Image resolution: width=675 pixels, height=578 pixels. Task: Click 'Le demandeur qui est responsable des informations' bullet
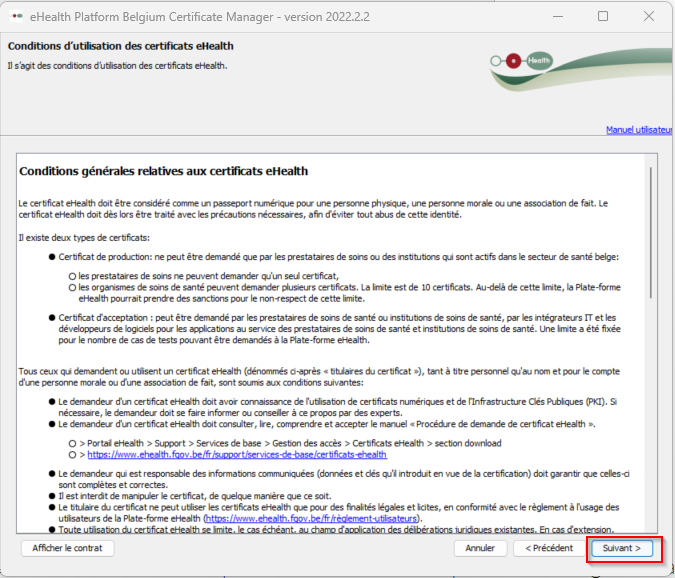(344, 479)
